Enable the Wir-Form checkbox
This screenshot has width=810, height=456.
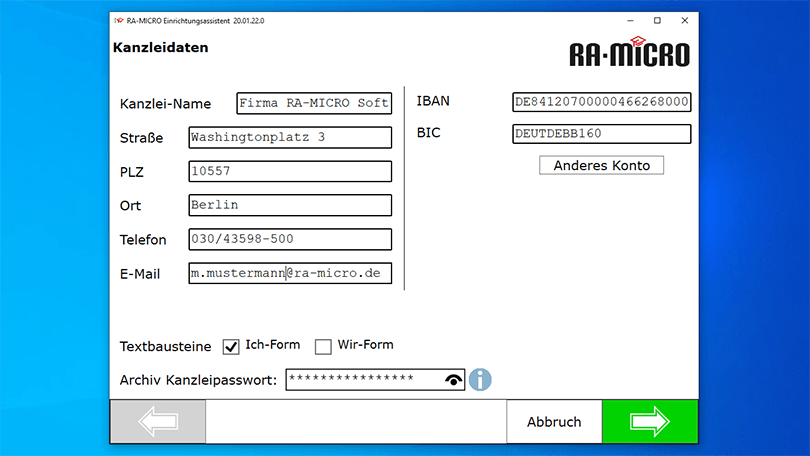tap(323, 346)
